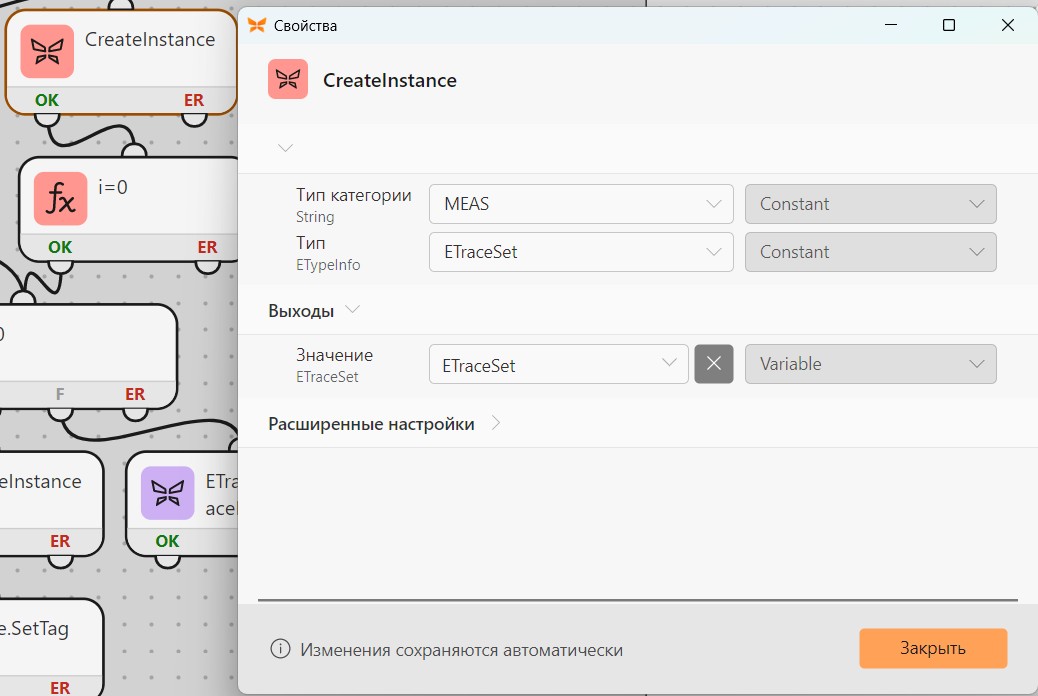Clear the ETraceSet output value with X
The width and height of the screenshot is (1038, 696).
click(x=714, y=364)
